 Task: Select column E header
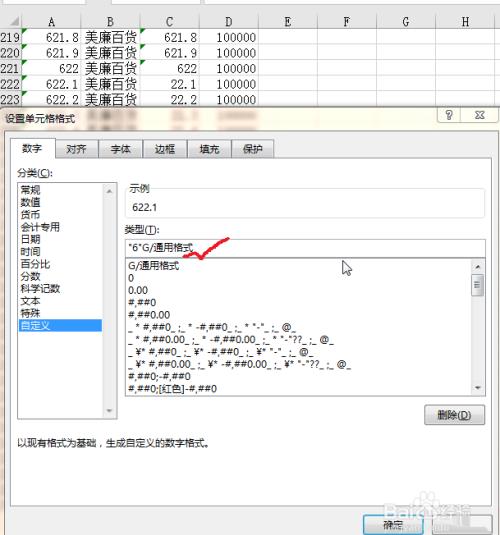tap(288, 22)
